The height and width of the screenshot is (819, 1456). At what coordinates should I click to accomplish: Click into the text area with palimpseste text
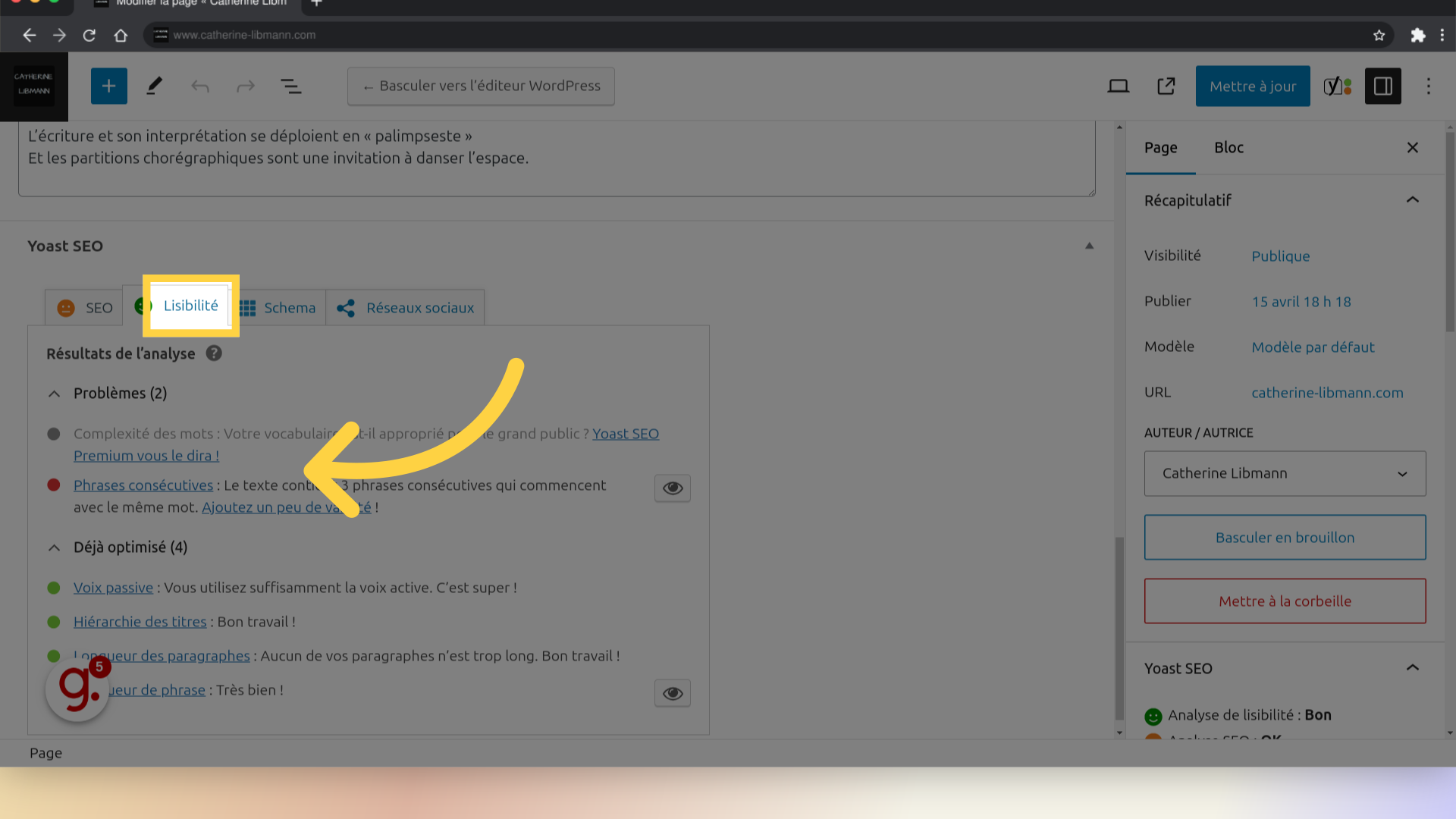point(557,158)
